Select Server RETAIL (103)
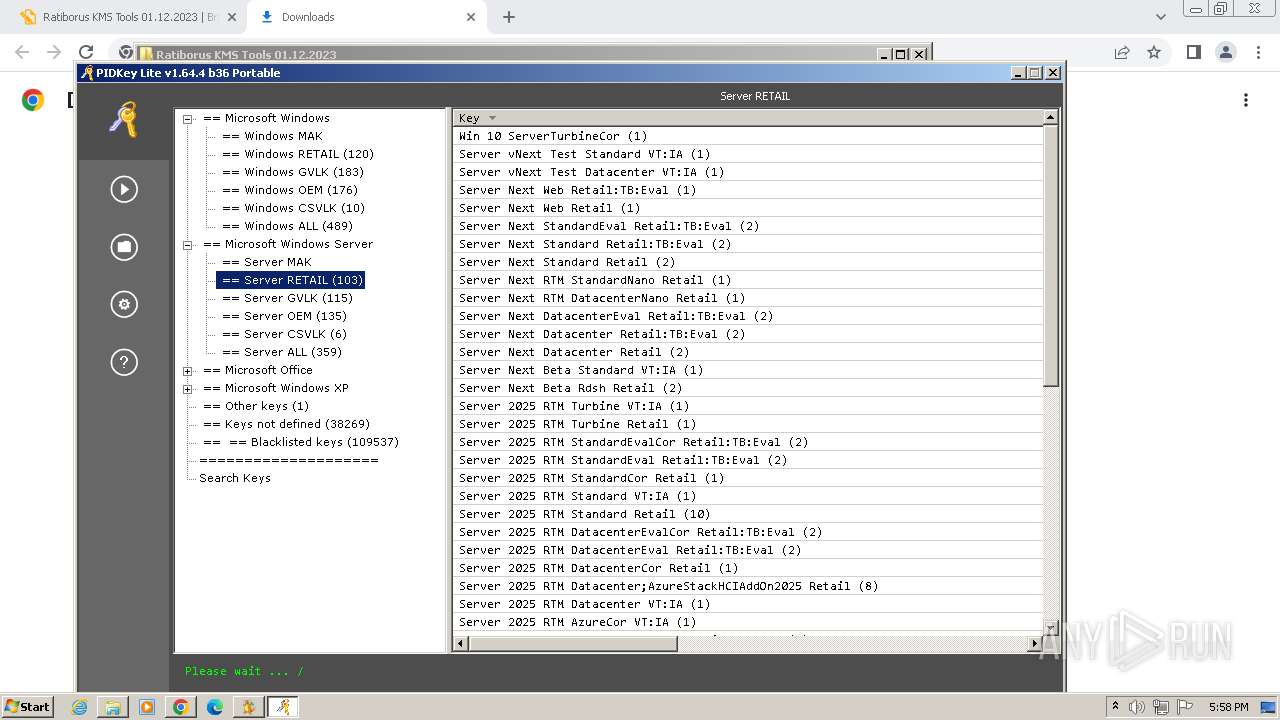The height and width of the screenshot is (720, 1280). (x=291, y=280)
